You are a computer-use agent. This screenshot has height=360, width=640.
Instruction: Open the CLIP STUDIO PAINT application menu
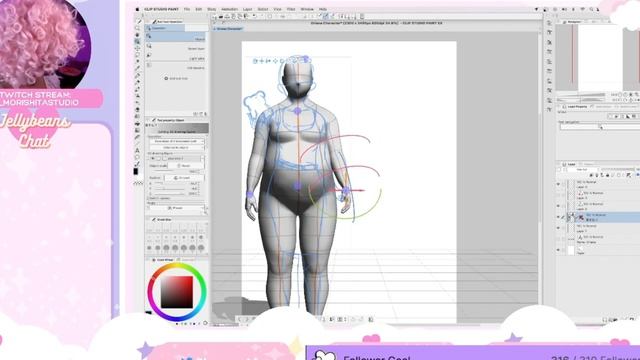pos(161,9)
